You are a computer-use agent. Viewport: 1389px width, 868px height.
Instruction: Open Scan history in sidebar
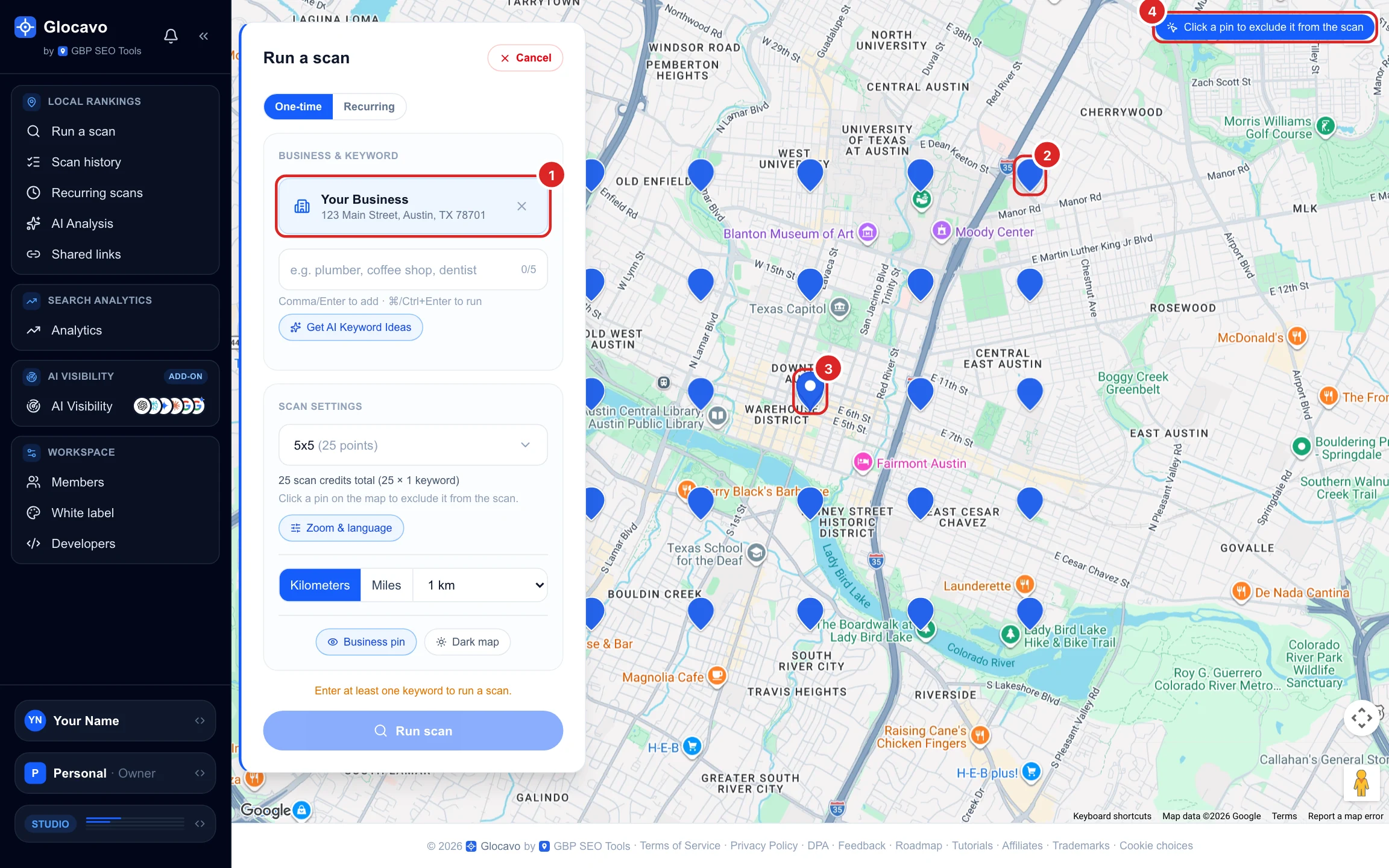pyautogui.click(x=86, y=162)
